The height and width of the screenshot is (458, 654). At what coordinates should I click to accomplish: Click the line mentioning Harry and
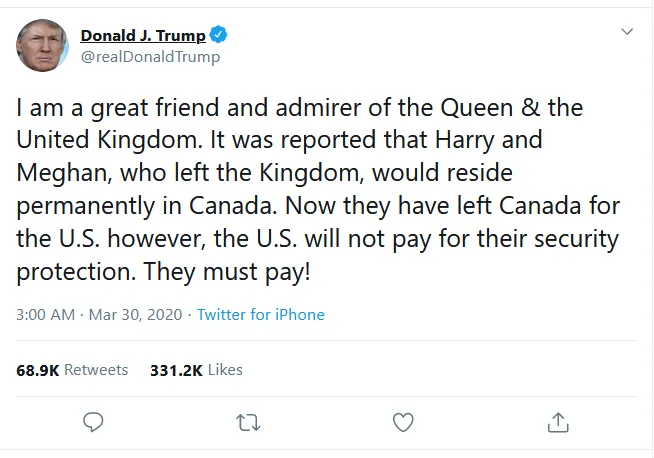(279, 139)
